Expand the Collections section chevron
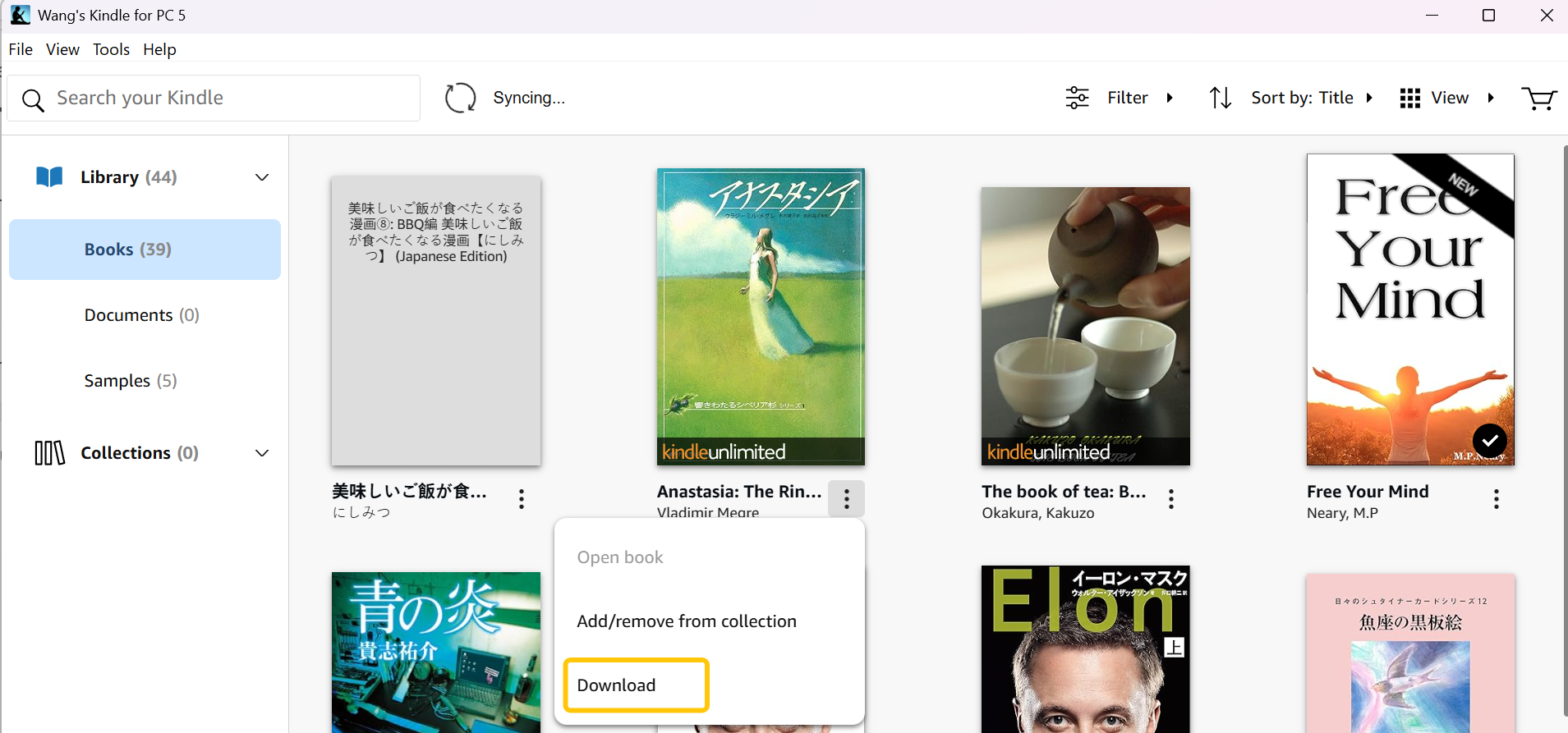1568x733 pixels. [x=262, y=453]
